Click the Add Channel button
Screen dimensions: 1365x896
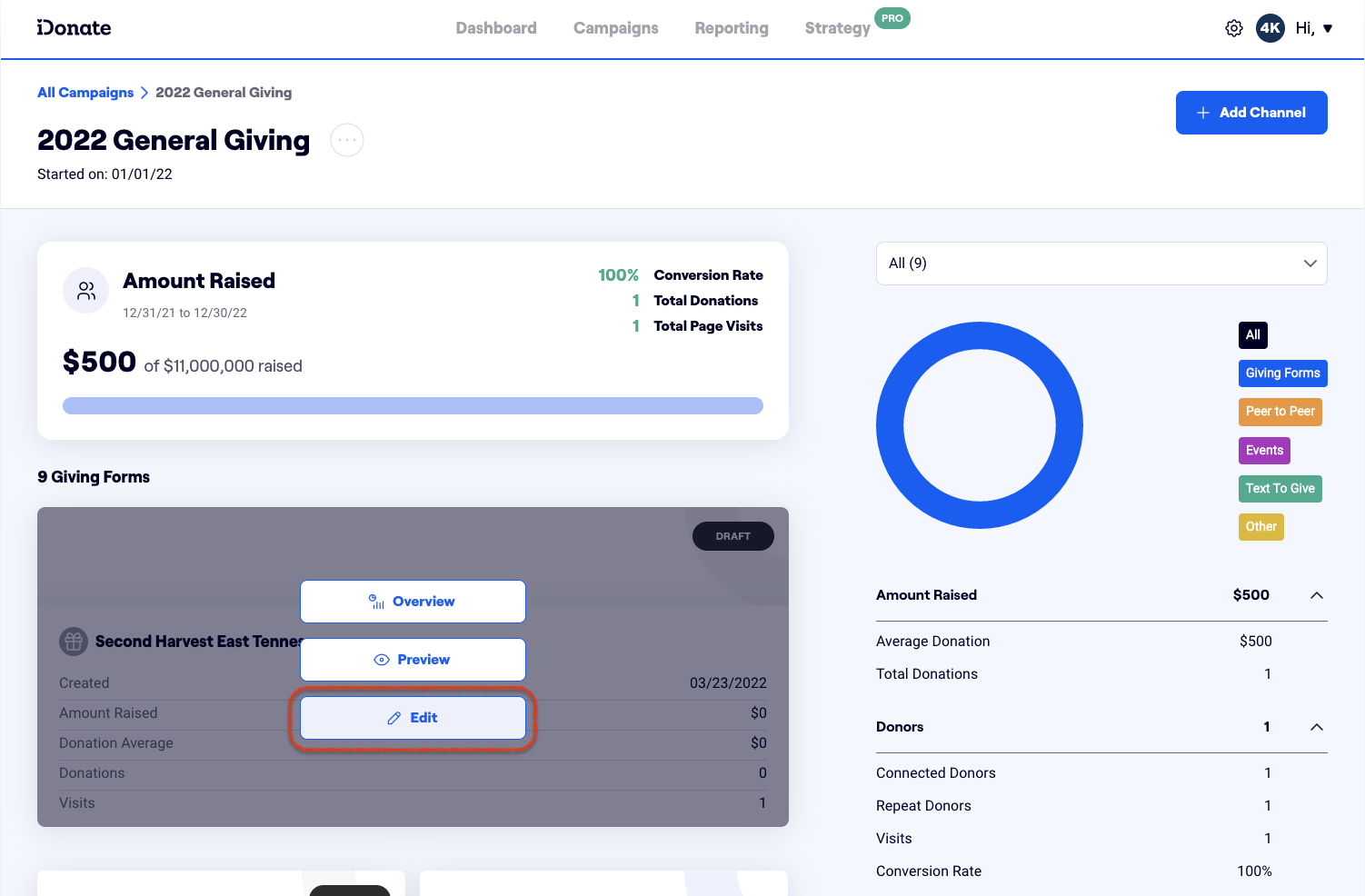1251,113
